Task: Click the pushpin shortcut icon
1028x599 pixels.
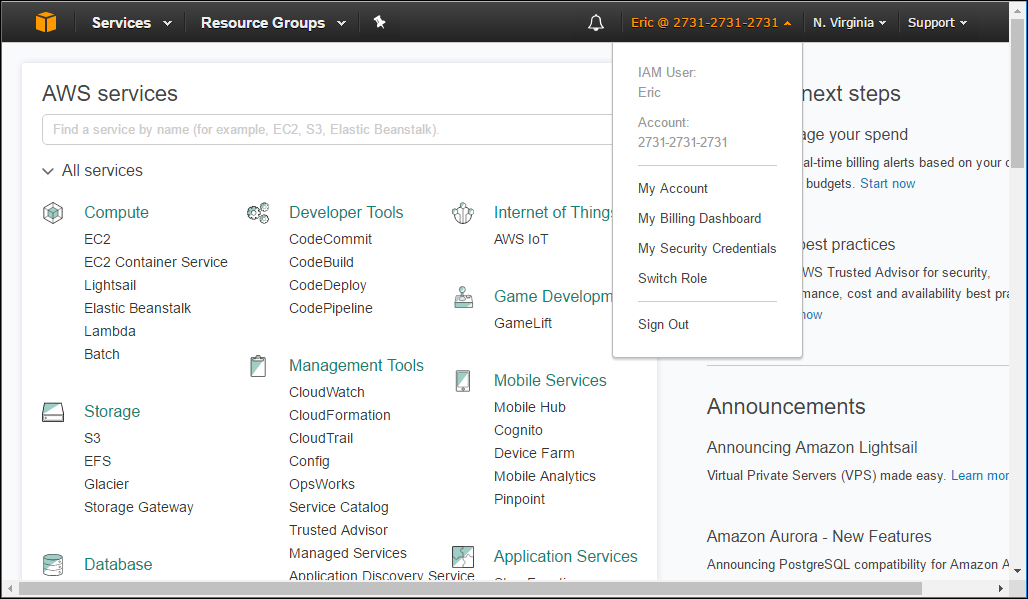Action: [x=380, y=22]
